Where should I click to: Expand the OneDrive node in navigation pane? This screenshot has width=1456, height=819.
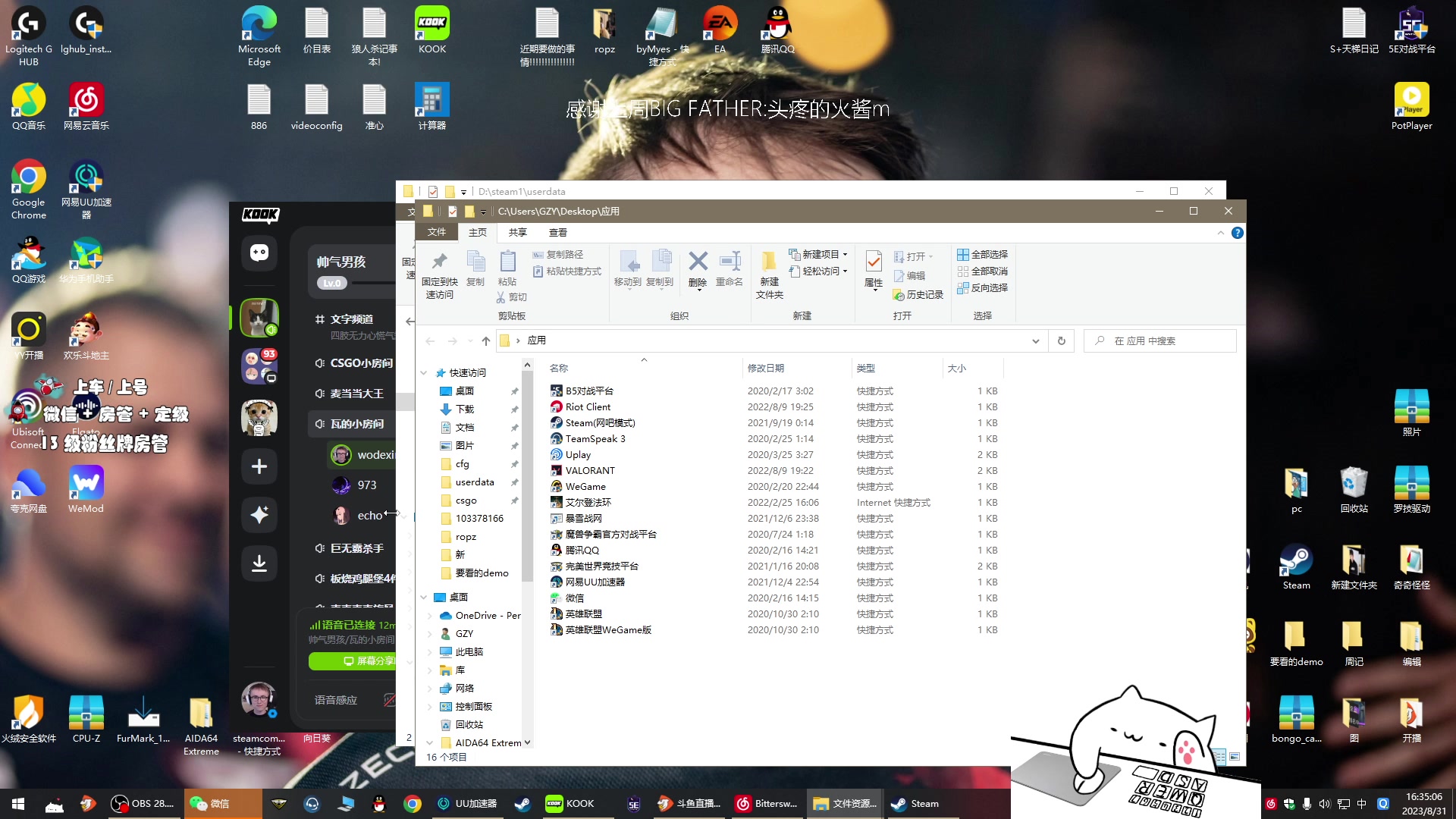coord(430,616)
